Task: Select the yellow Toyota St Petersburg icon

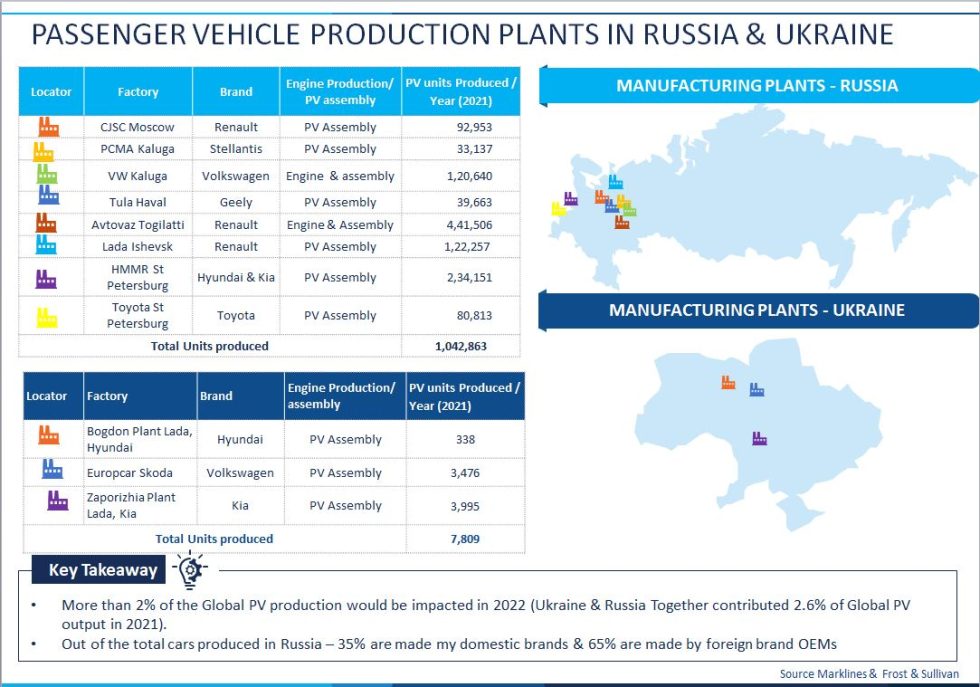Action: point(47,315)
